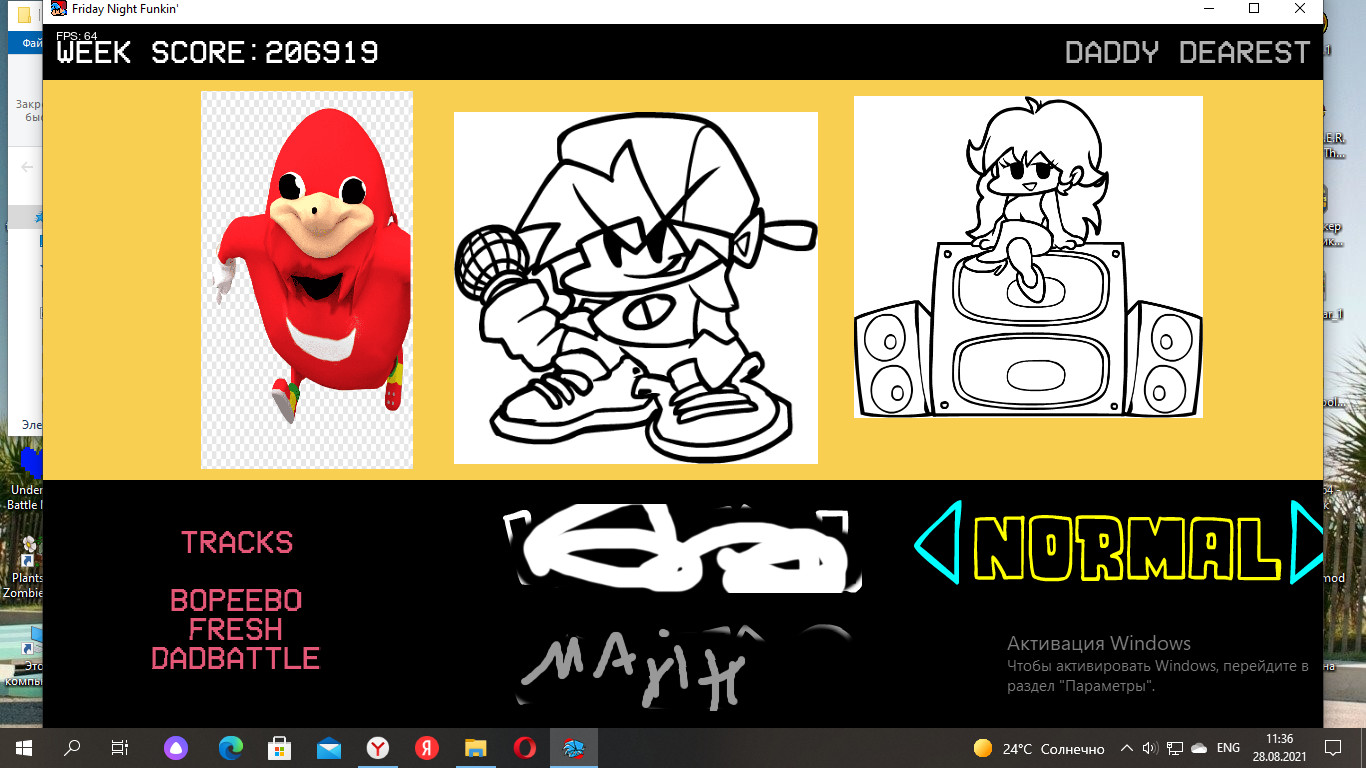Click the right difficulty arrow
The image size is (1366, 768).
1307,543
